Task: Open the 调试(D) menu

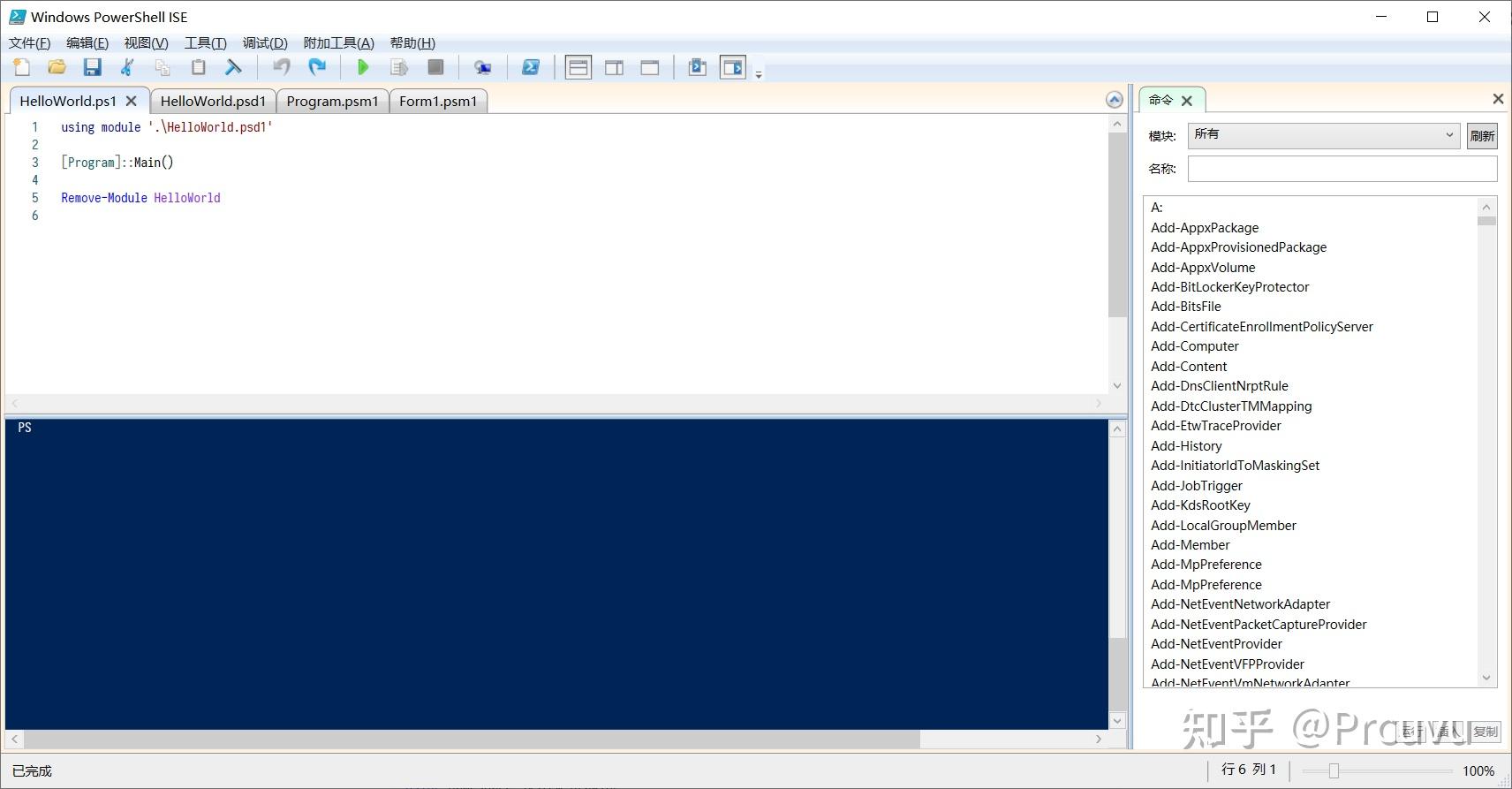Action: pos(265,42)
